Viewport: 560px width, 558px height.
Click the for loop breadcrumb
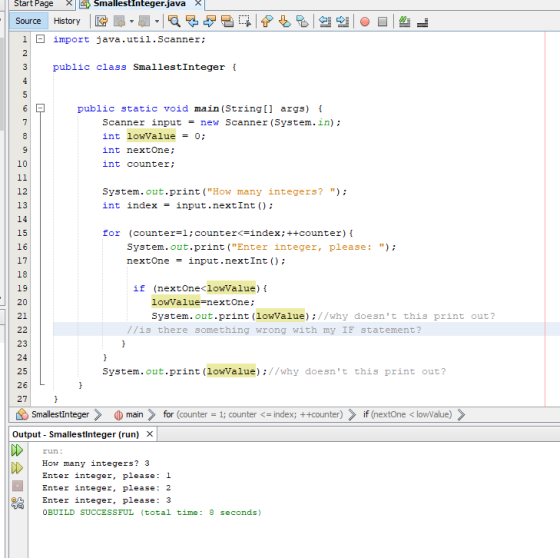(253, 414)
